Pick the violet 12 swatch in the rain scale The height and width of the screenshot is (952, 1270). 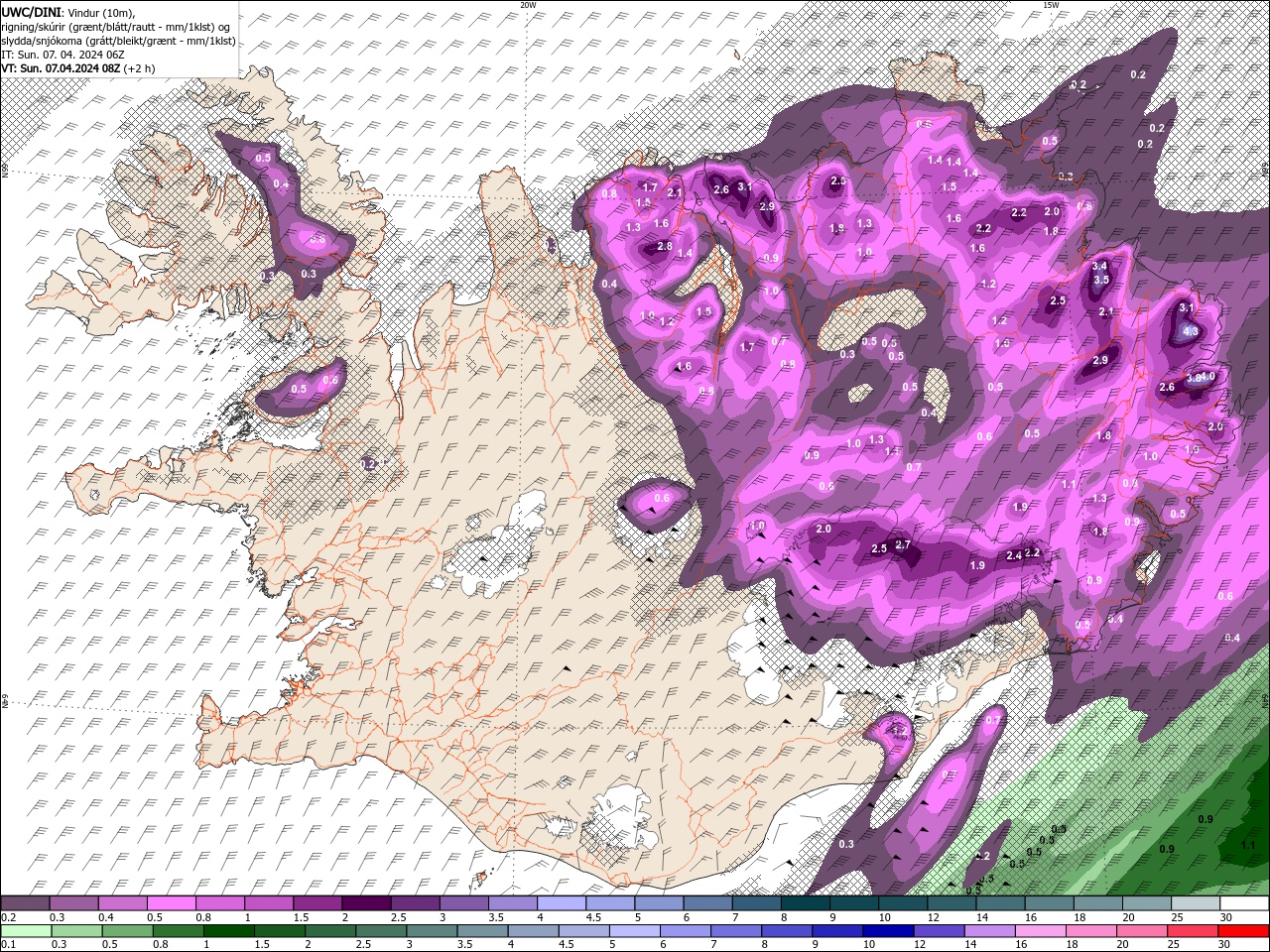(x=938, y=931)
